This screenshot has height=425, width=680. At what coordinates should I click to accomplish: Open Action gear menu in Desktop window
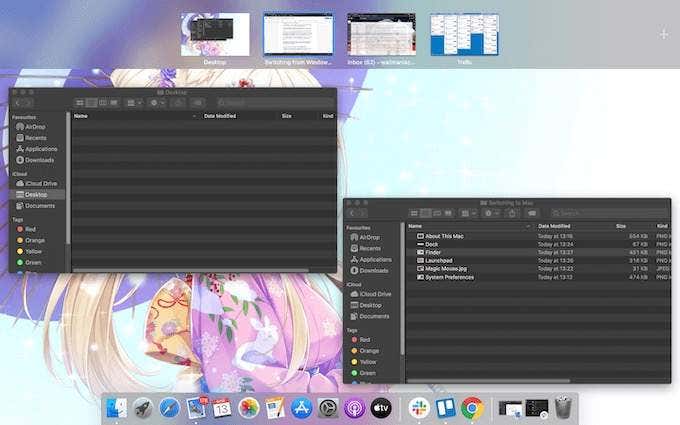click(157, 103)
